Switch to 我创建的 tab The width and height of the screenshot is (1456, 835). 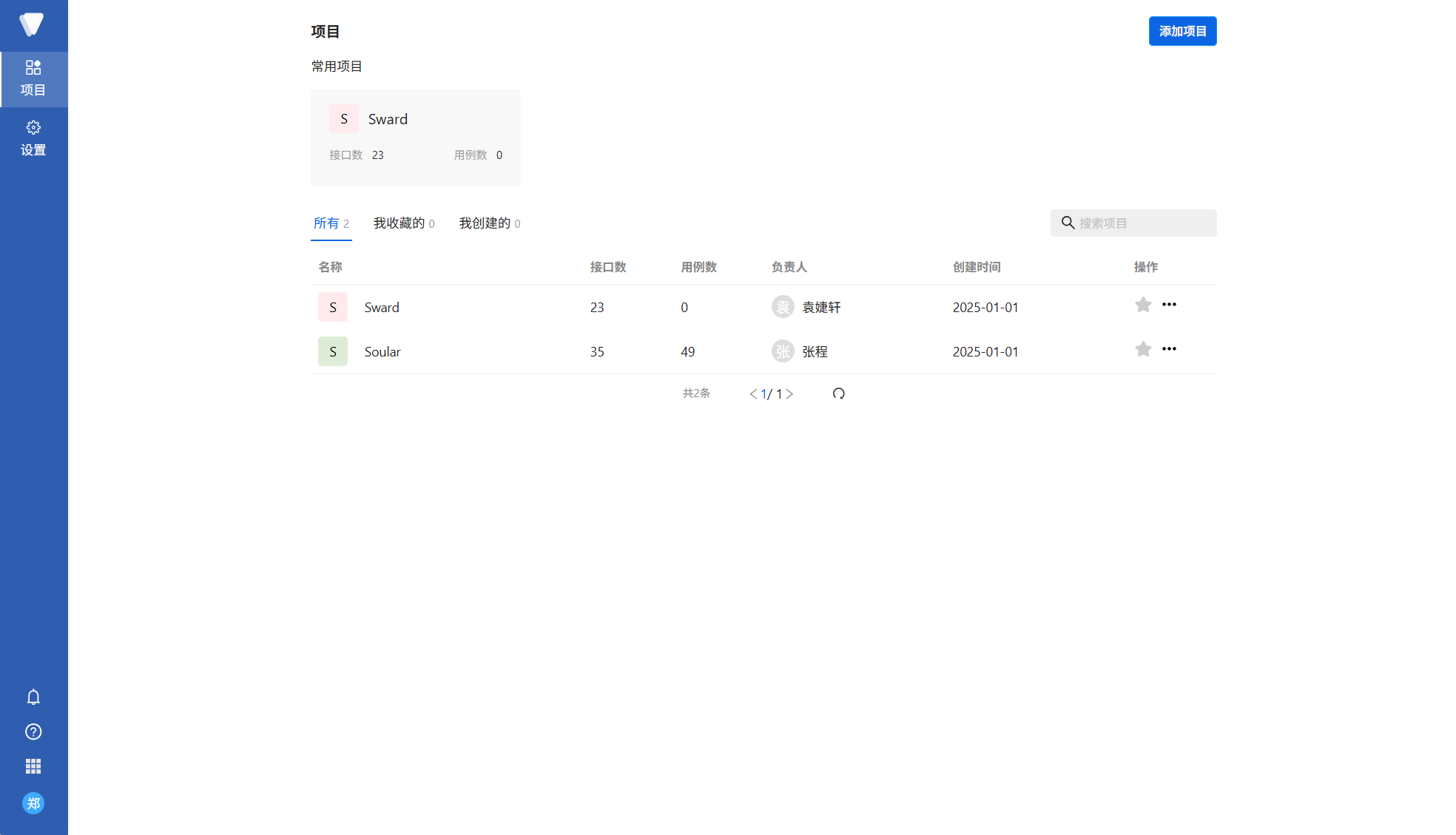click(x=489, y=223)
